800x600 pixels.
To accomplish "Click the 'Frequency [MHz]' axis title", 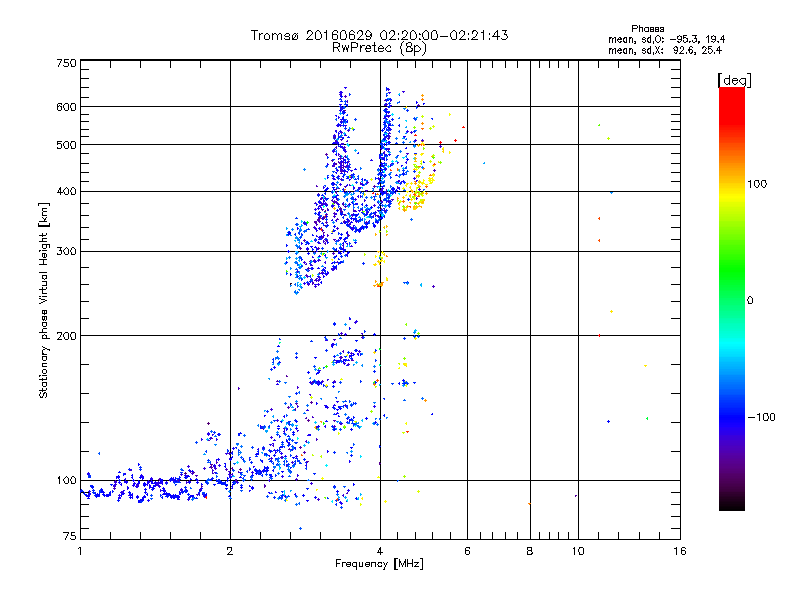I will pyautogui.click(x=379, y=564).
